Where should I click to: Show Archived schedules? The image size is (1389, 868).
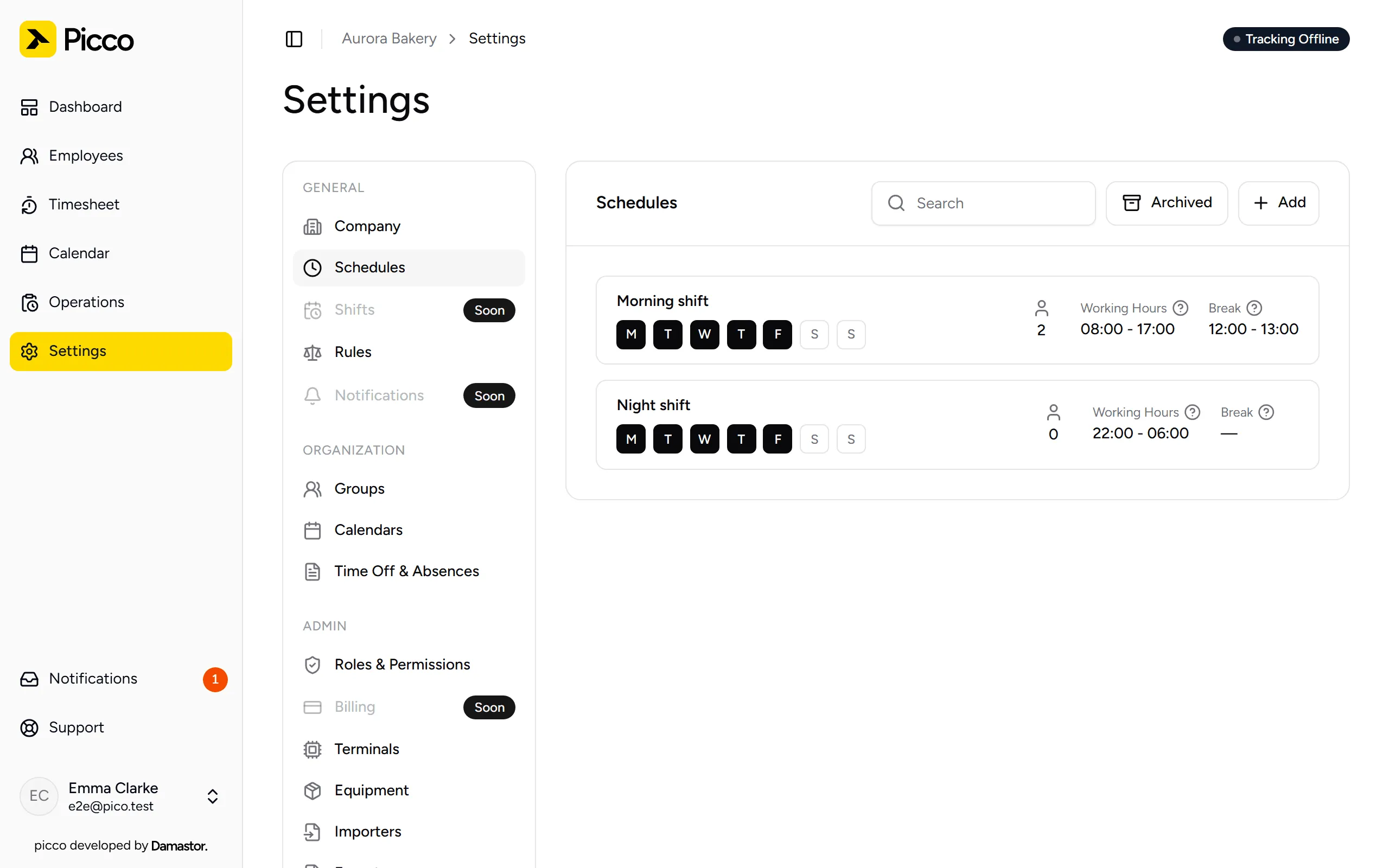[x=1167, y=203]
